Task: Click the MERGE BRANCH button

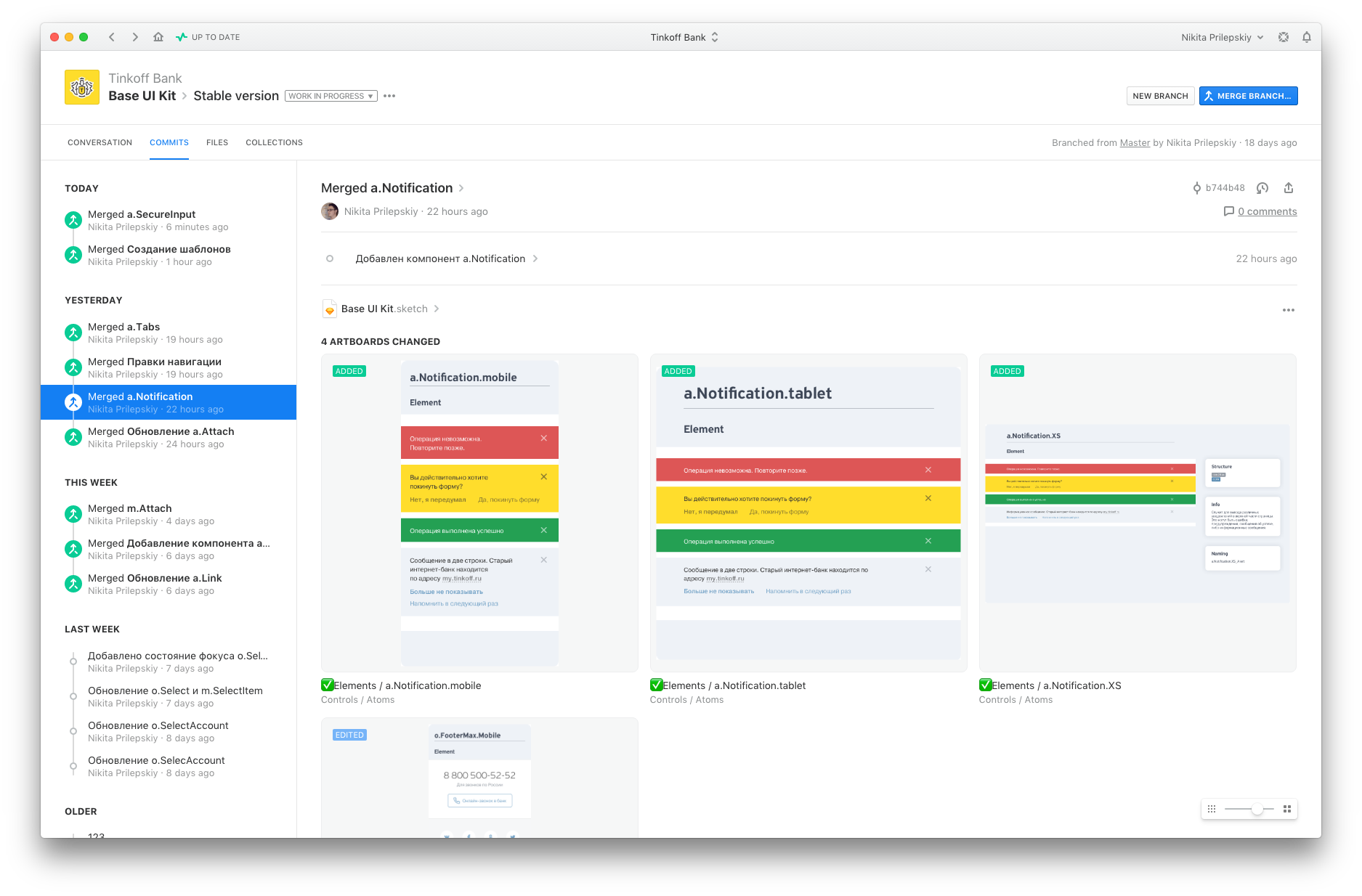Action: (1248, 96)
